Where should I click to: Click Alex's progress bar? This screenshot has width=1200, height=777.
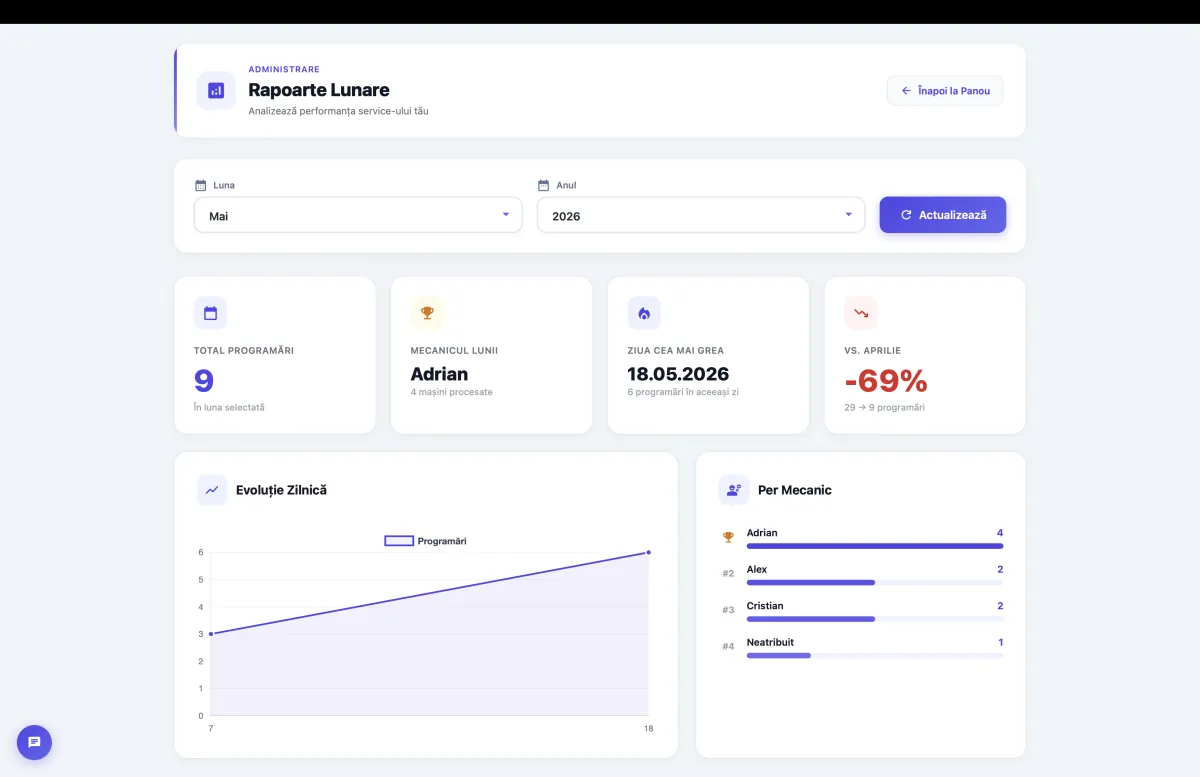pos(875,582)
